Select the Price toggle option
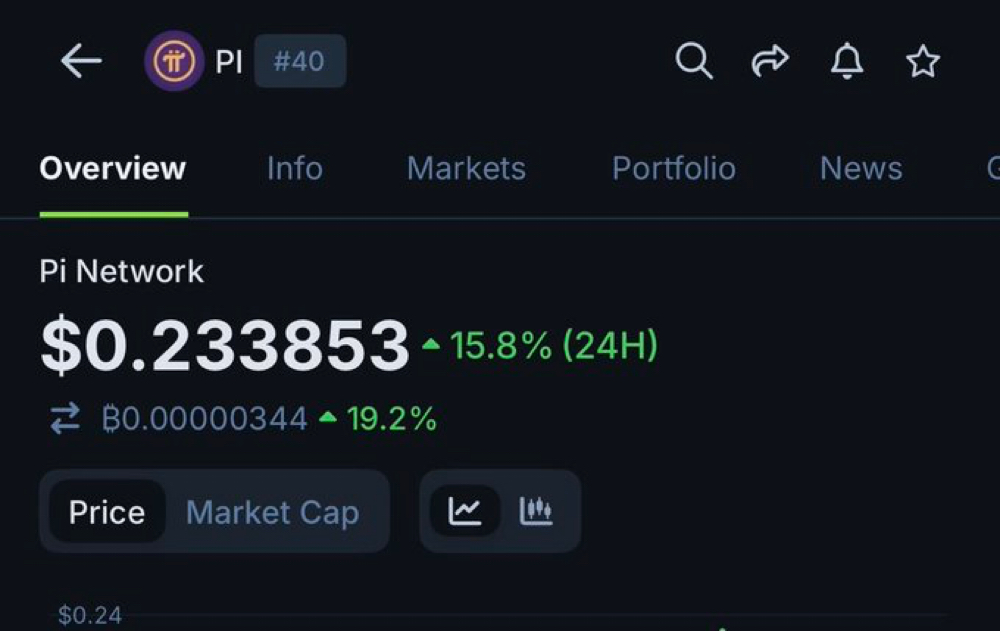1000x631 pixels. coord(105,511)
